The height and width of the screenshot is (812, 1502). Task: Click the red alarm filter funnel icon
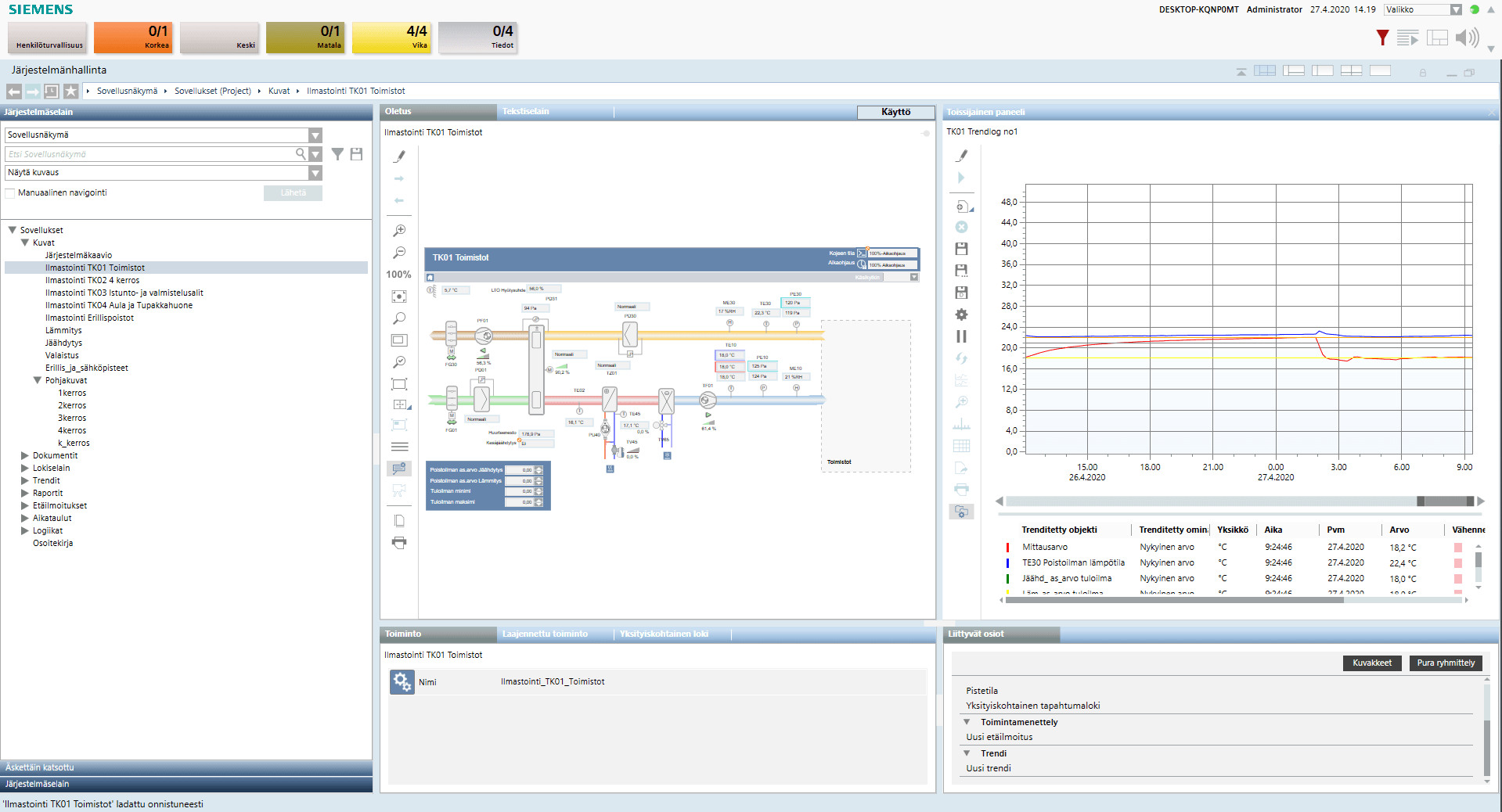pos(1382,38)
